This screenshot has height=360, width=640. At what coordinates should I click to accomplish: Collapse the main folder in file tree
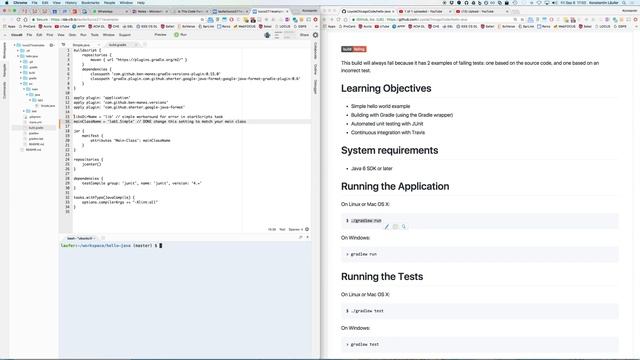coord(24,89)
